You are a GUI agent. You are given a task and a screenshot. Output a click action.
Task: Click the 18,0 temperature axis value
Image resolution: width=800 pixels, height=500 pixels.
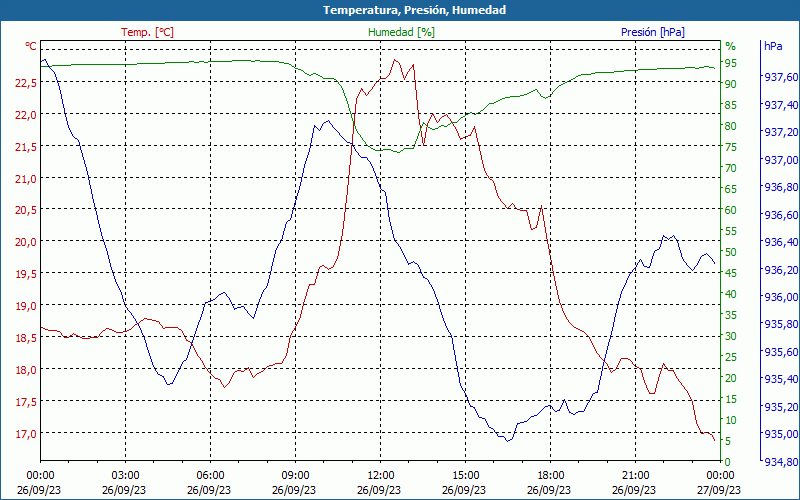coord(26,370)
